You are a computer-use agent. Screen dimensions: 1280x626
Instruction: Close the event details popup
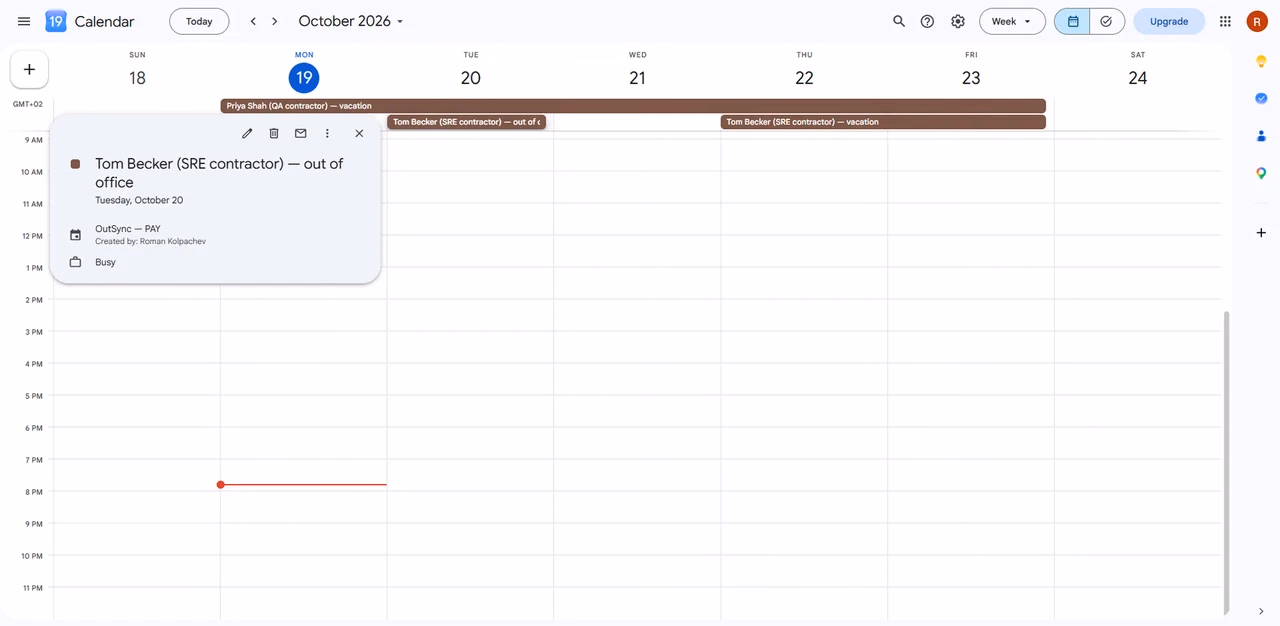click(359, 133)
